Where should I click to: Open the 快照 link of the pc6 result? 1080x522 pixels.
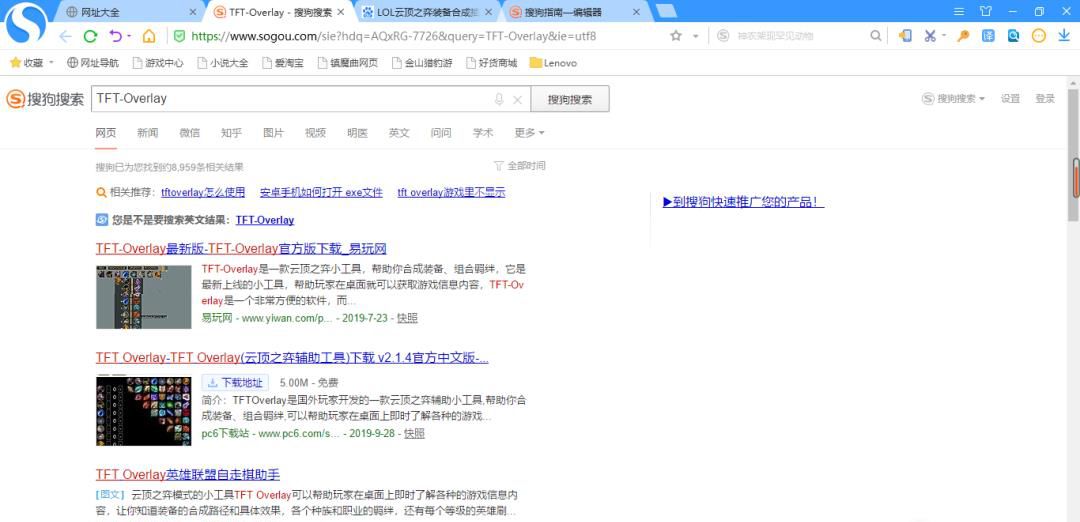coord(414,434)
